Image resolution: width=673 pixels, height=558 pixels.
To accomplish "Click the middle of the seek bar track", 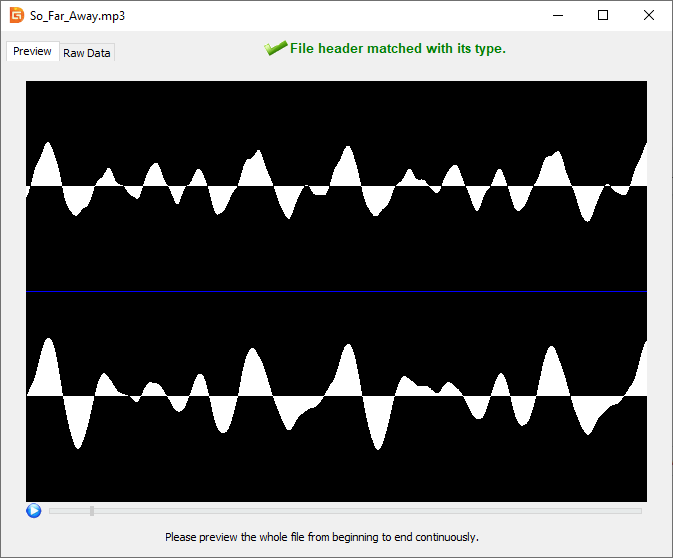I will click(345, 511).
